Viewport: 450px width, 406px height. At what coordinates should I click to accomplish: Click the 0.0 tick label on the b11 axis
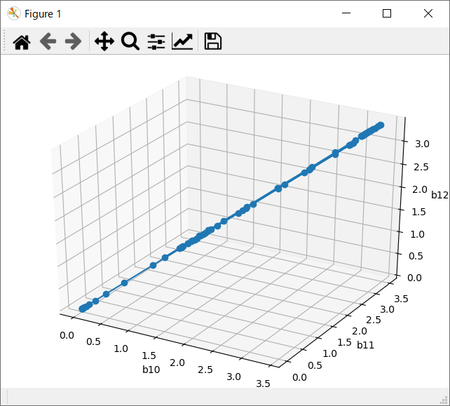click(x=300, y=377)
